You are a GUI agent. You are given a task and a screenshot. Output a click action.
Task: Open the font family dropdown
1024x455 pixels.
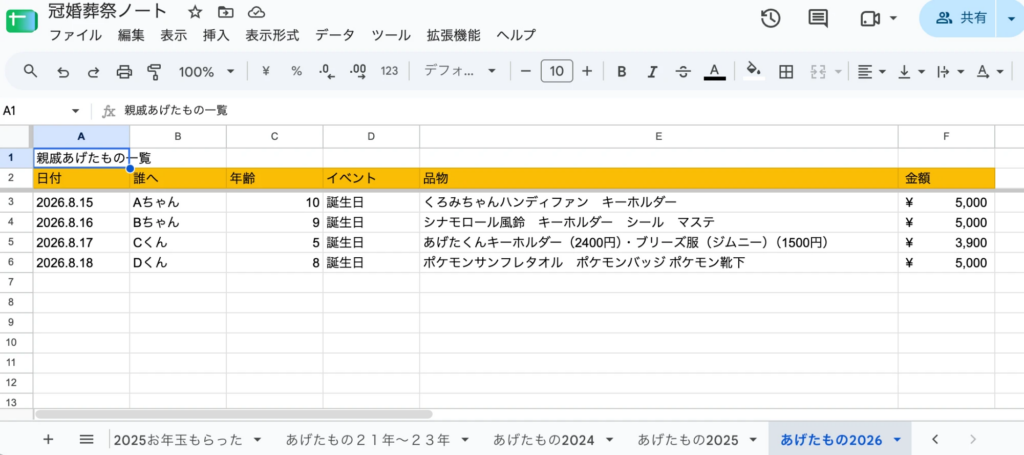tap(460, 71)
